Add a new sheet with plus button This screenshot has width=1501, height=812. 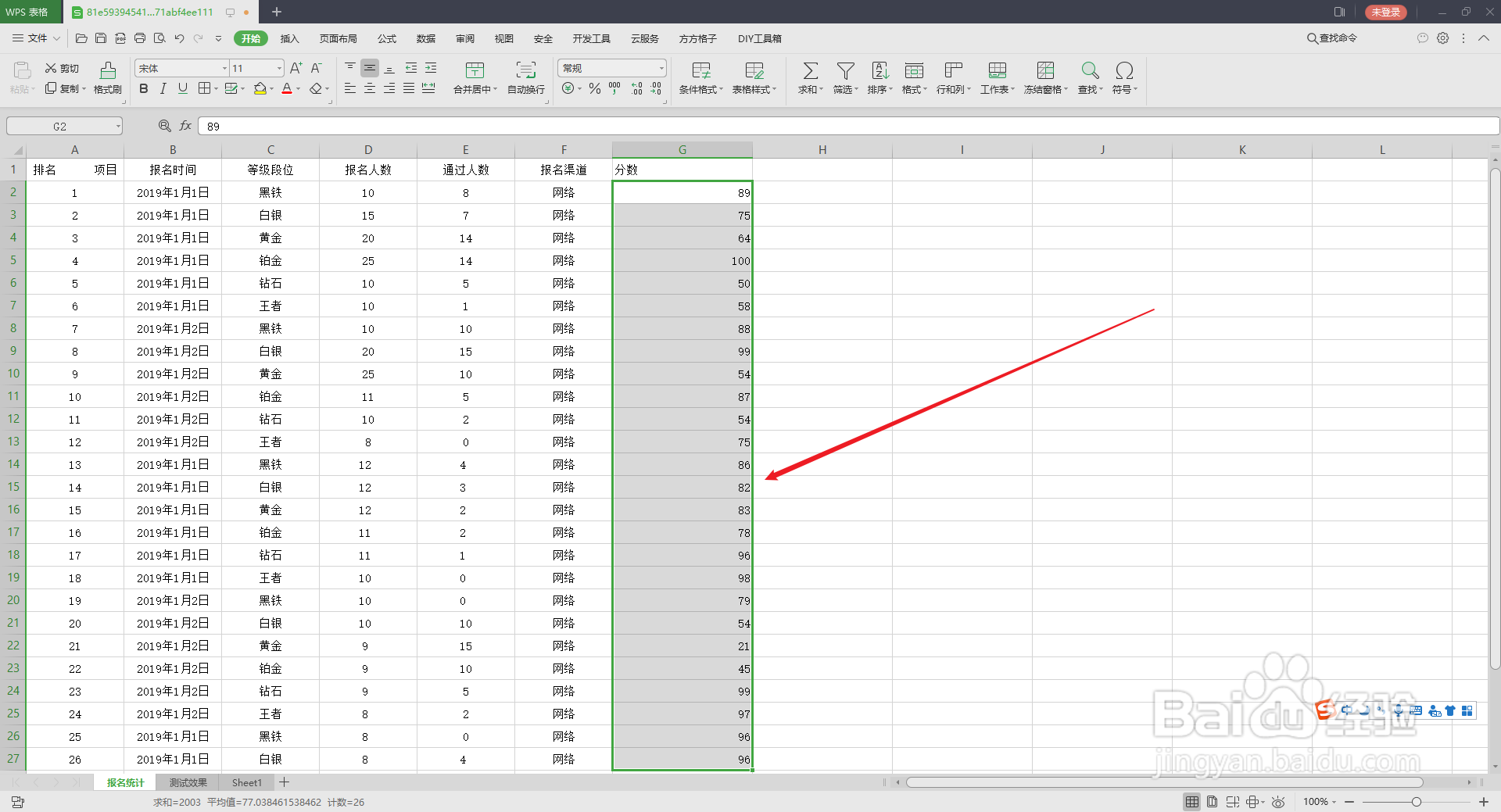285,782
